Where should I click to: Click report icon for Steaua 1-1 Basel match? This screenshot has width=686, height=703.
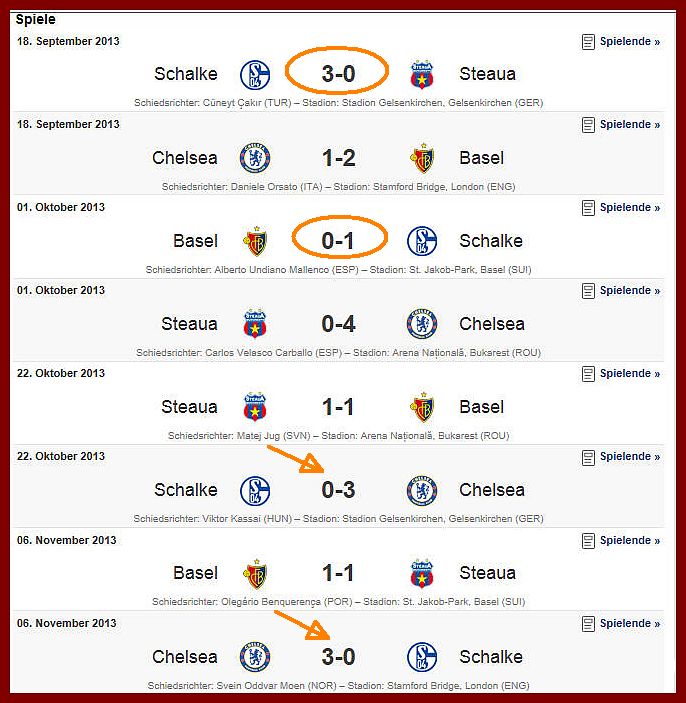[x=588, y=373]
